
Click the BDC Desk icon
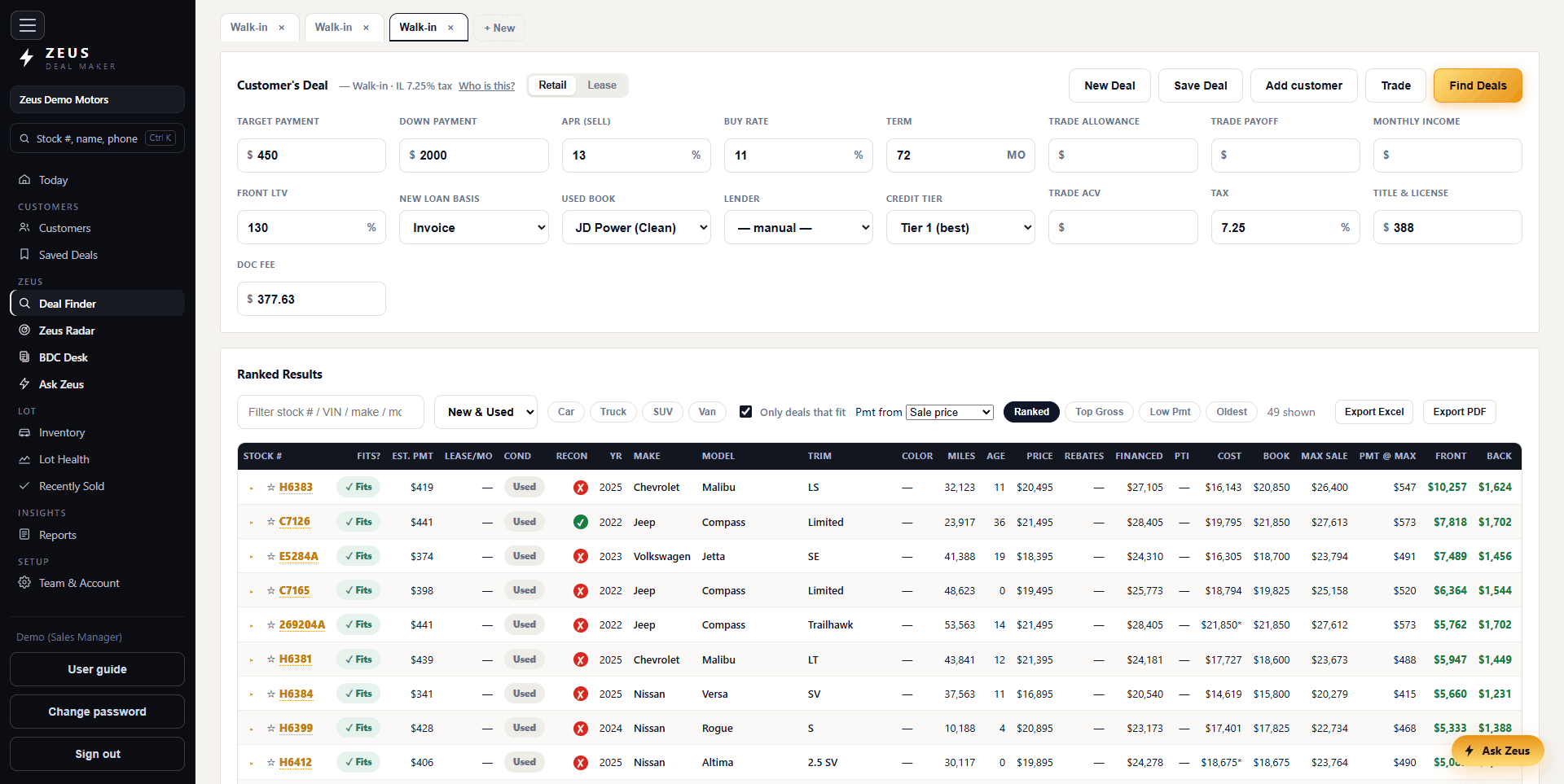tap(24, 357)
